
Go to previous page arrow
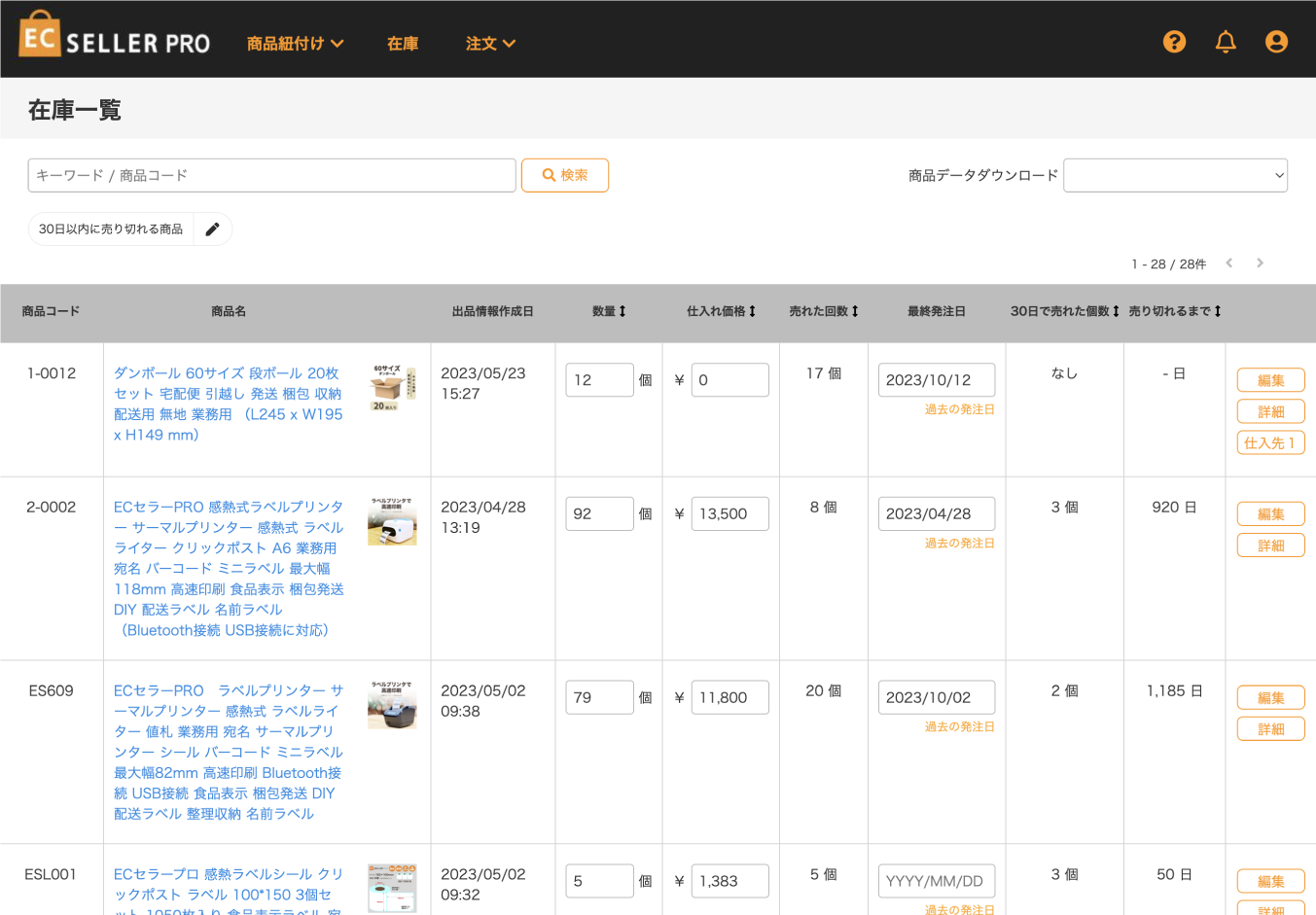(1229, 264)
